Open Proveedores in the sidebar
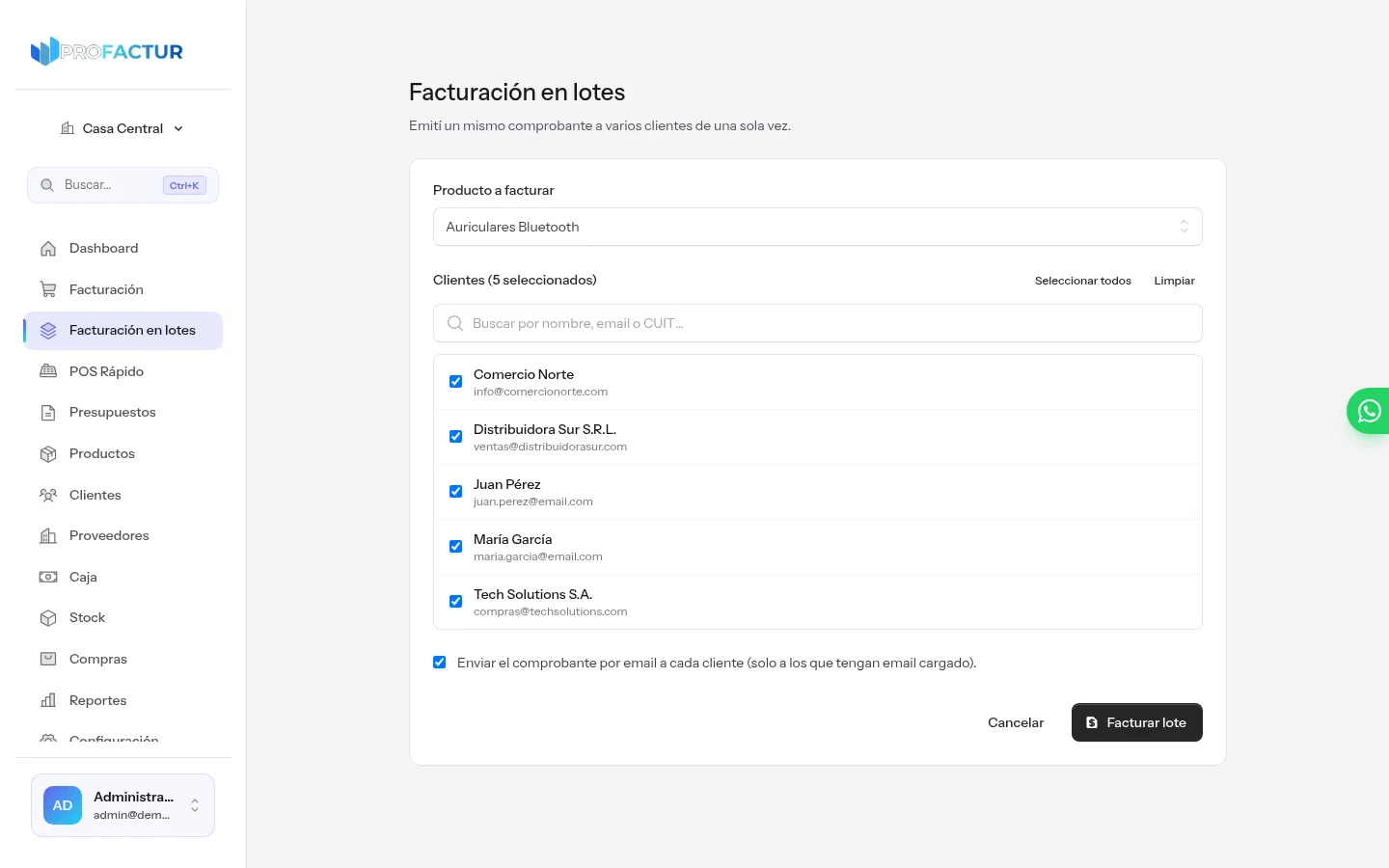Screen dimensions: 1389x868 (123, 536)
